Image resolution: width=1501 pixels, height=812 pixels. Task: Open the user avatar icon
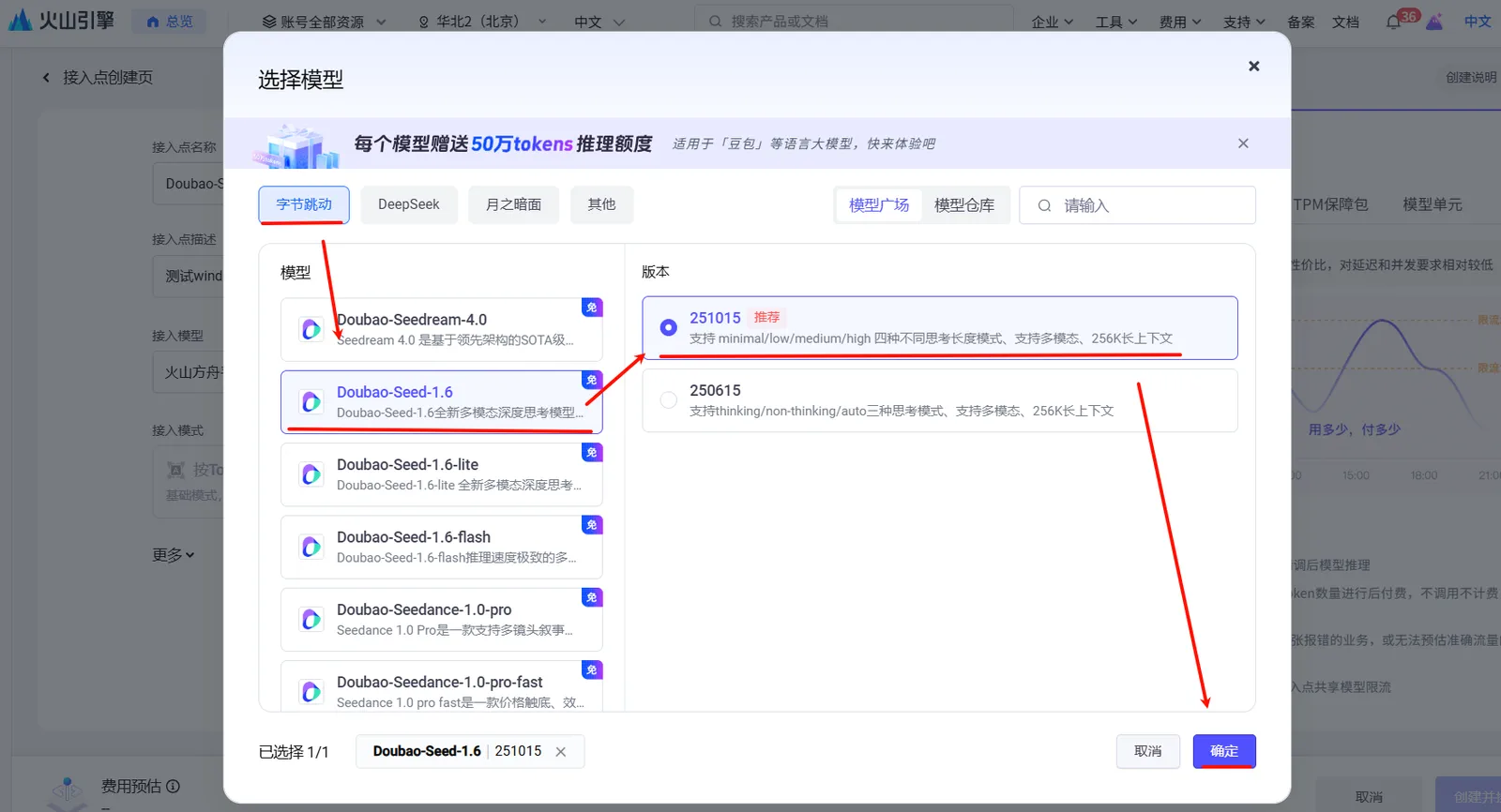click(x=1434, y=22)
